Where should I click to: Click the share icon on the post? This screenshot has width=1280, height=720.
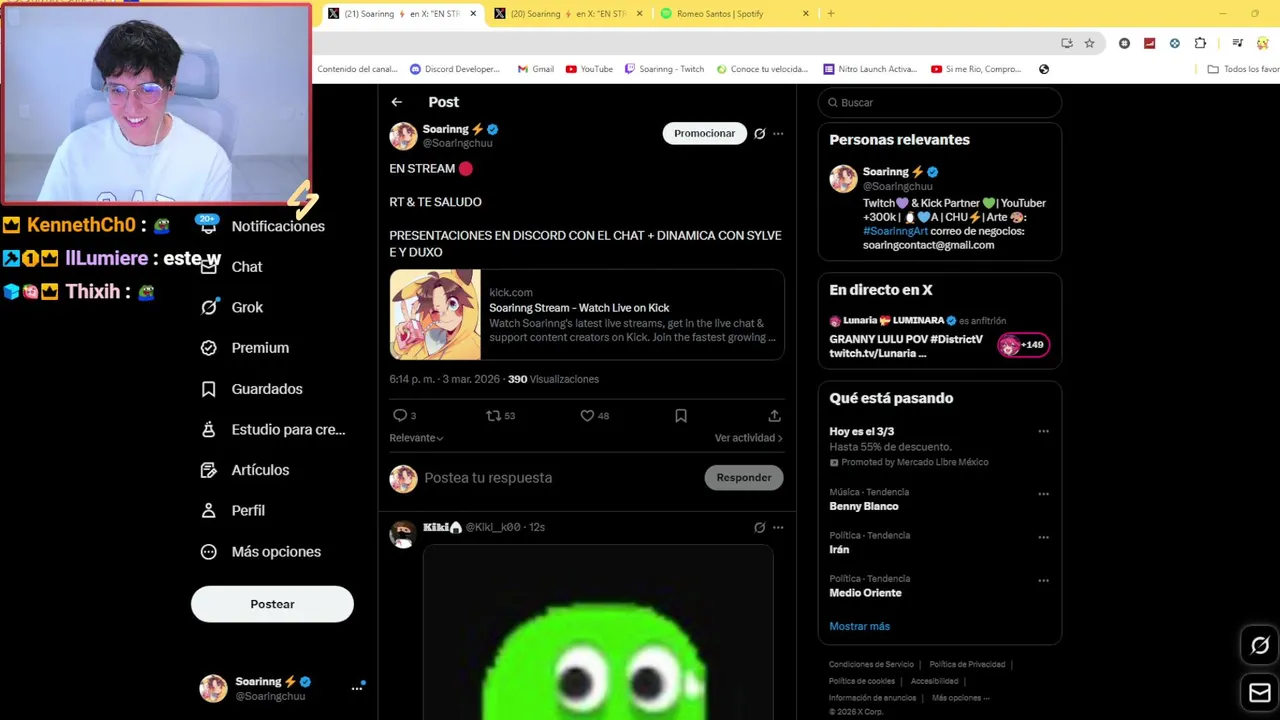click(774, 415)
